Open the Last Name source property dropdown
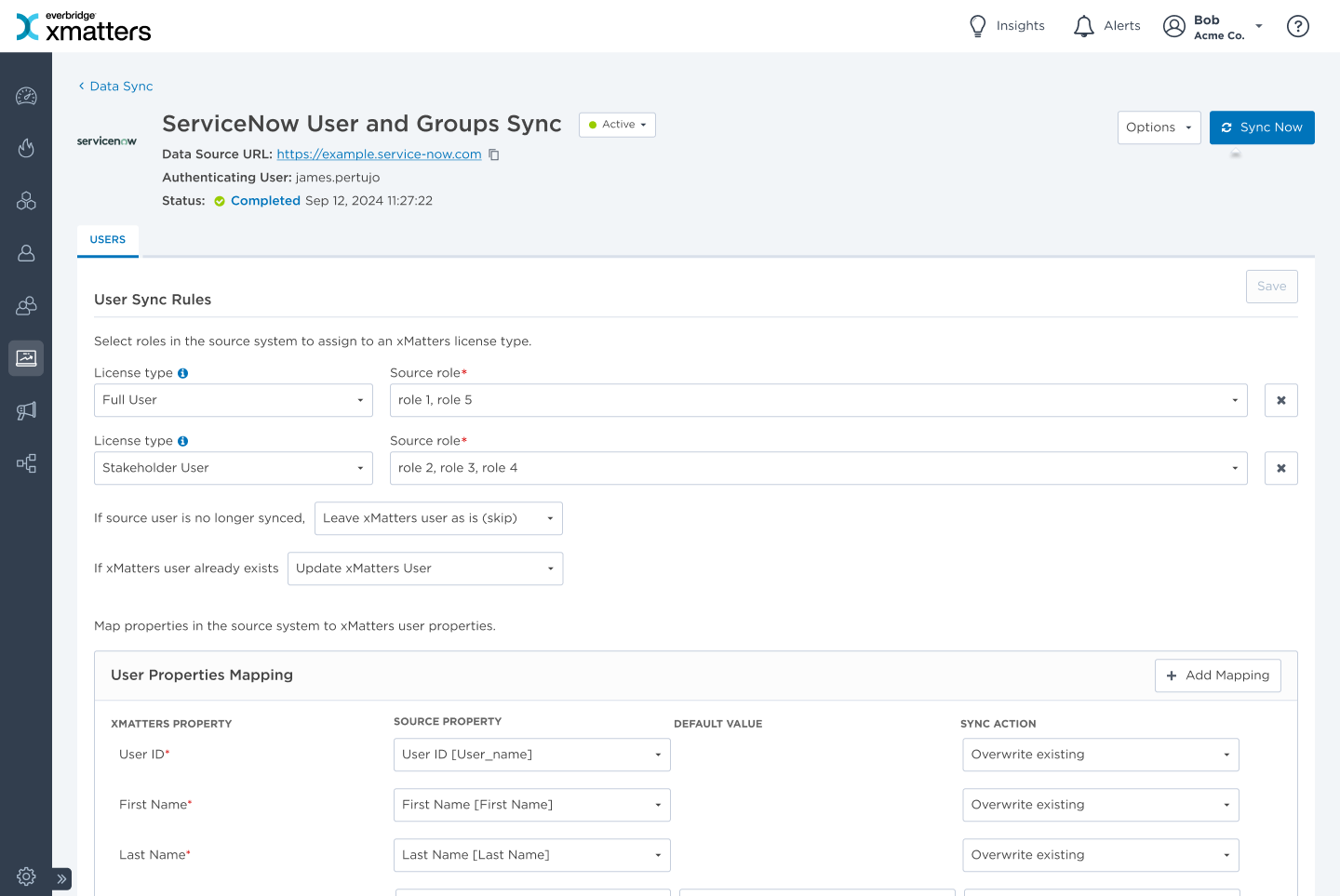 click(x=532, y=855)
